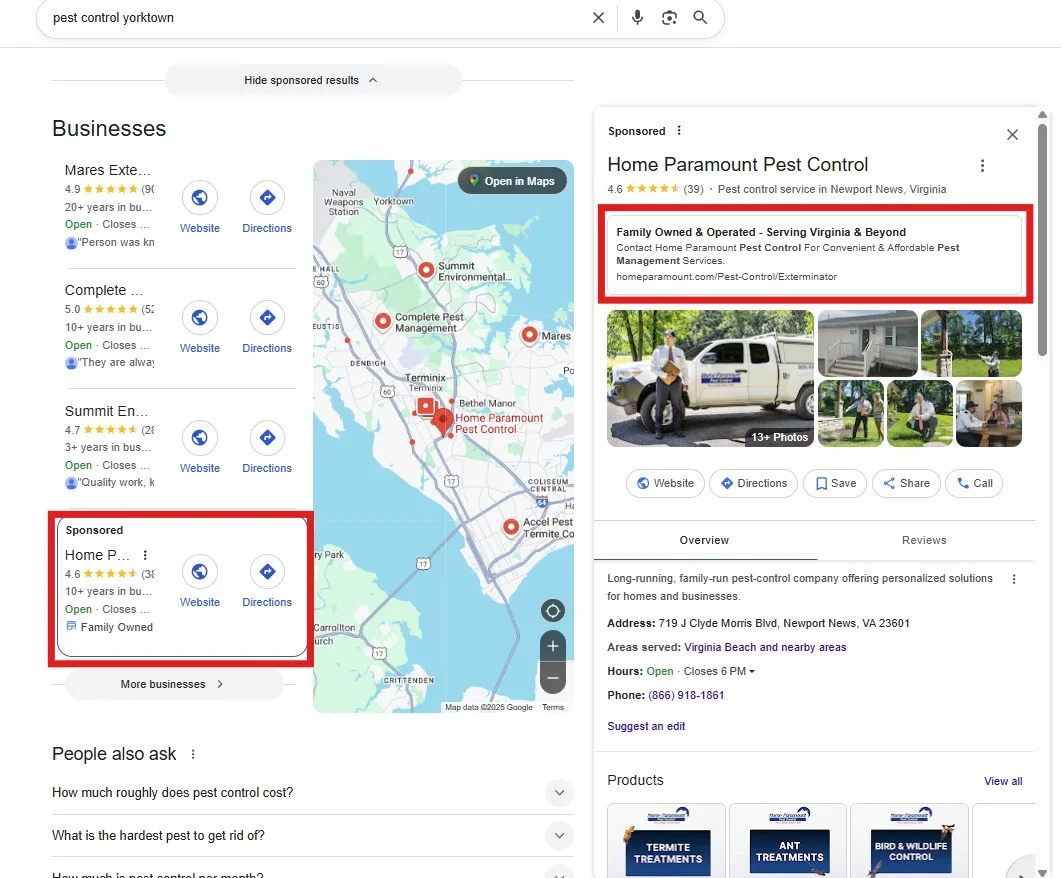Zoom in on the map

coord(552,646)
